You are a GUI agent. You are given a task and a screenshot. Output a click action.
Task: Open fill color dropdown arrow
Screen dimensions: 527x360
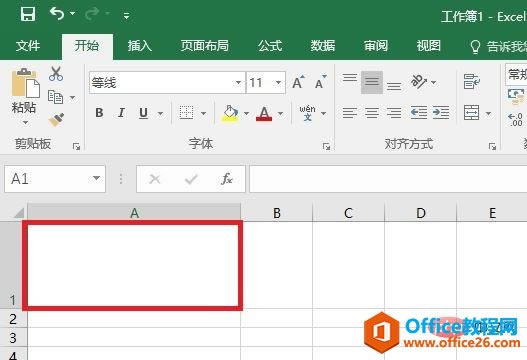[246, 113]
